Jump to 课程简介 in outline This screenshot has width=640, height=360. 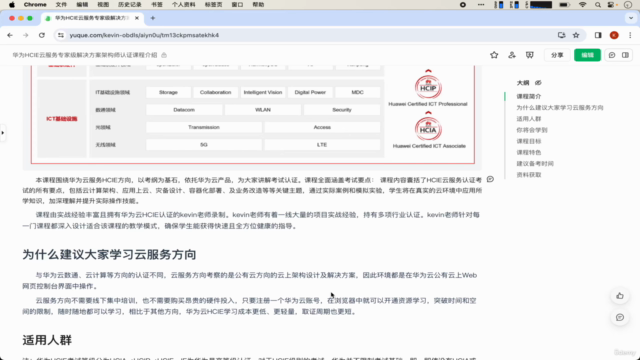(x=529, y=96)
